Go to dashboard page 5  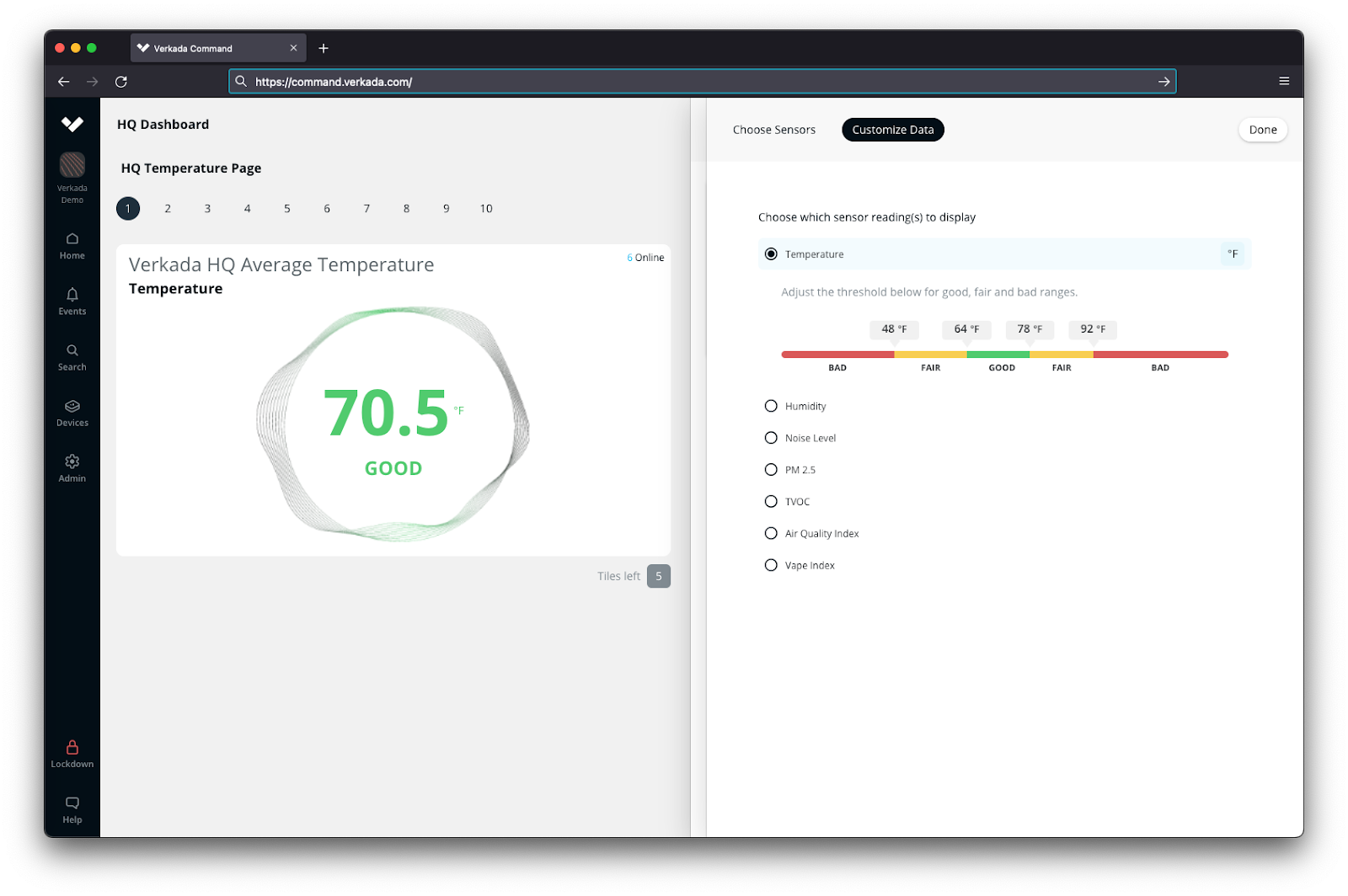[x=286, y=208]
